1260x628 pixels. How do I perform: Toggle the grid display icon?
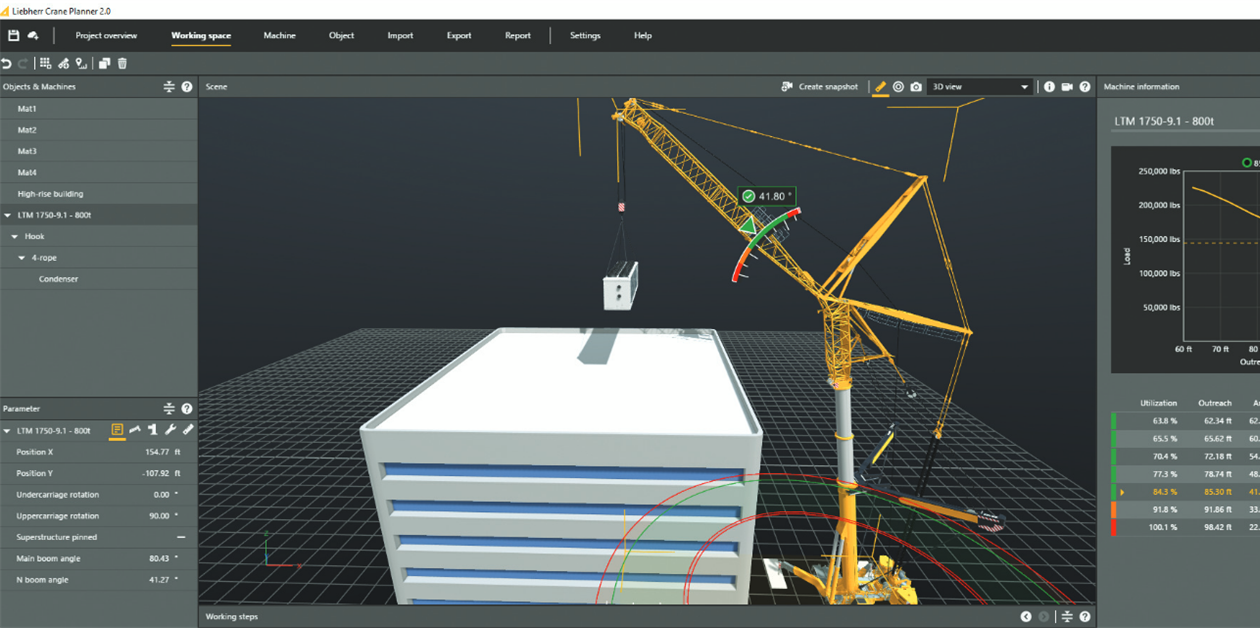tap(46, 64)
